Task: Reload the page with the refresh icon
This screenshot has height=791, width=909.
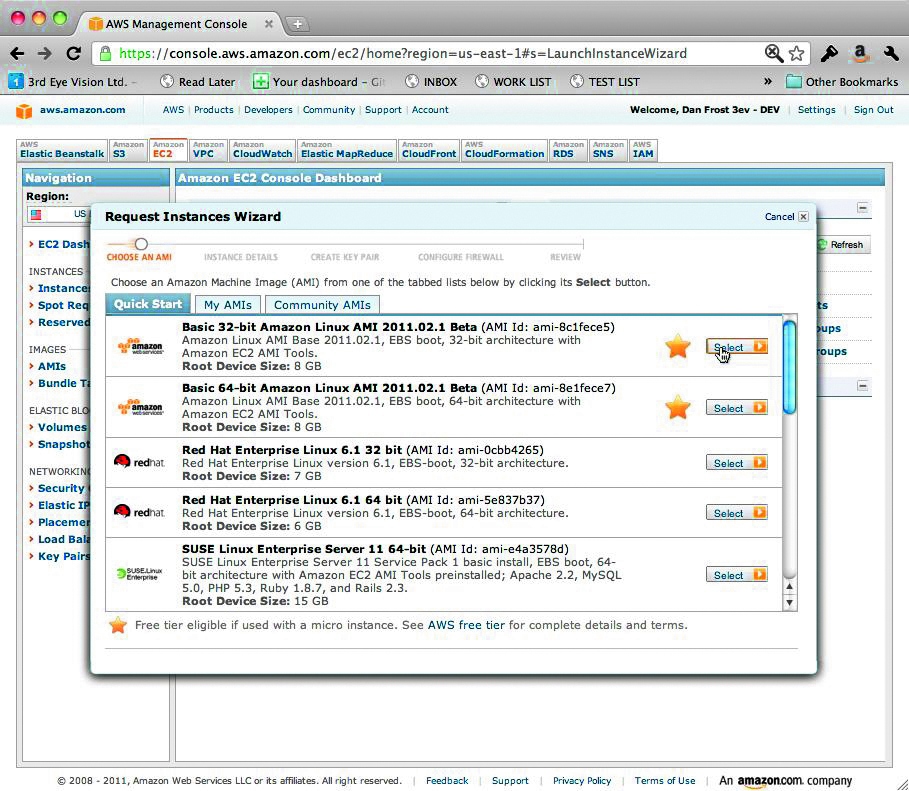Action: click(x=73, y=53)
